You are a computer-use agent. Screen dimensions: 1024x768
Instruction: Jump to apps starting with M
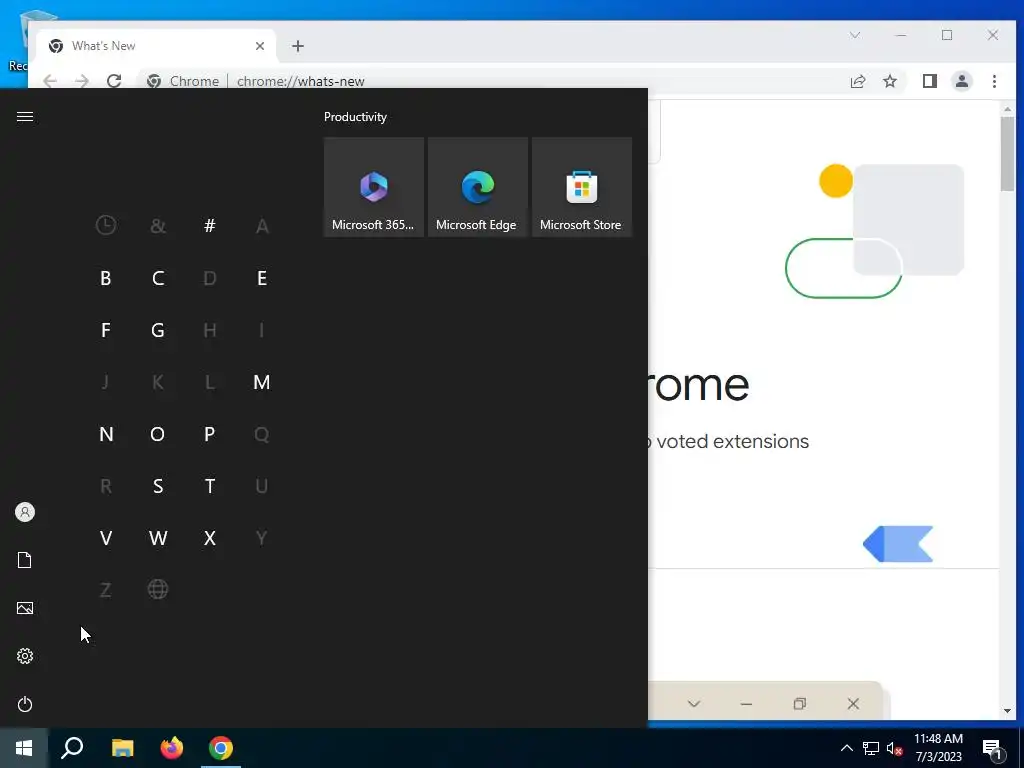click(x=262, y=382)
